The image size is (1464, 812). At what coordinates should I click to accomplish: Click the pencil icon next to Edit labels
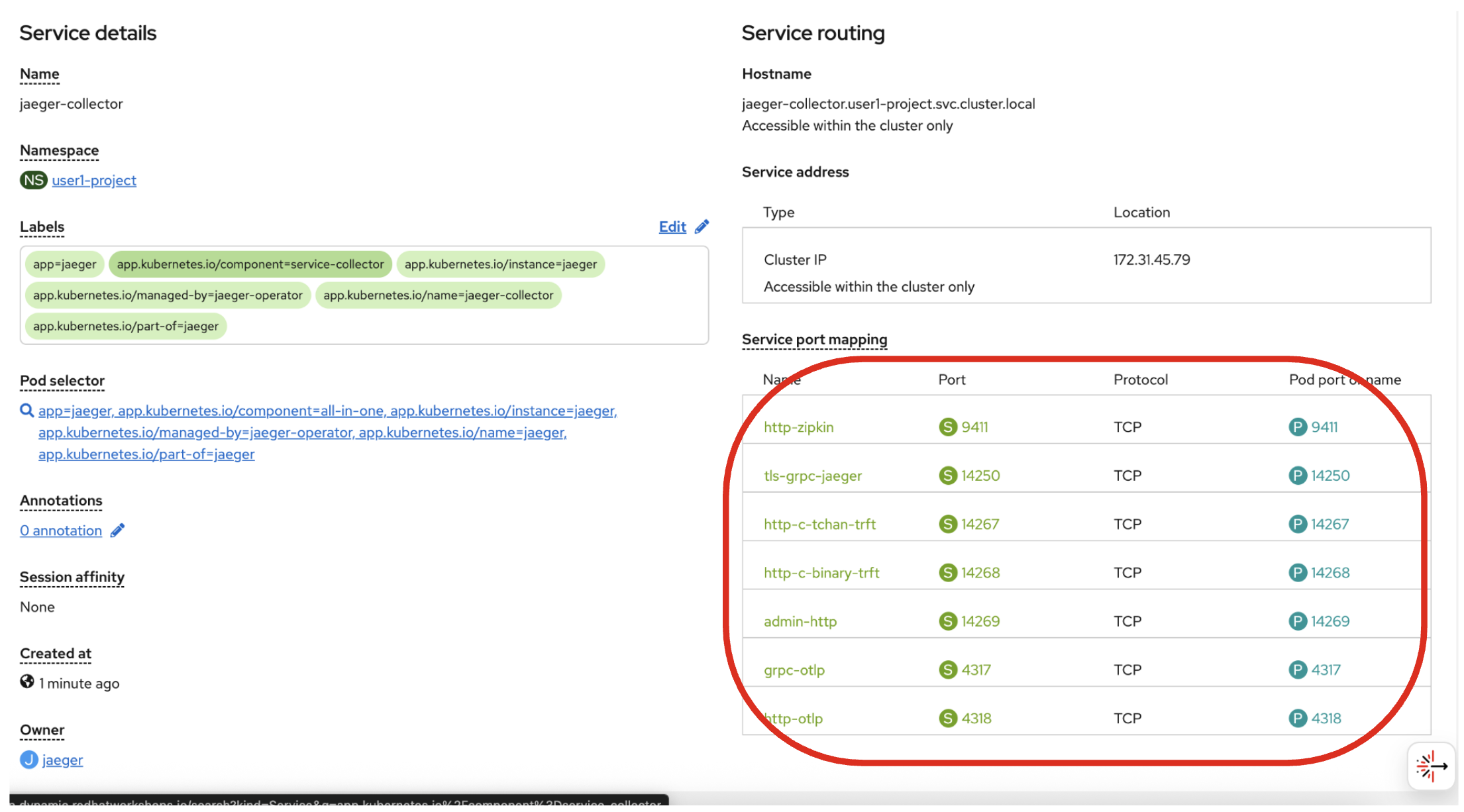click(702, 227)
